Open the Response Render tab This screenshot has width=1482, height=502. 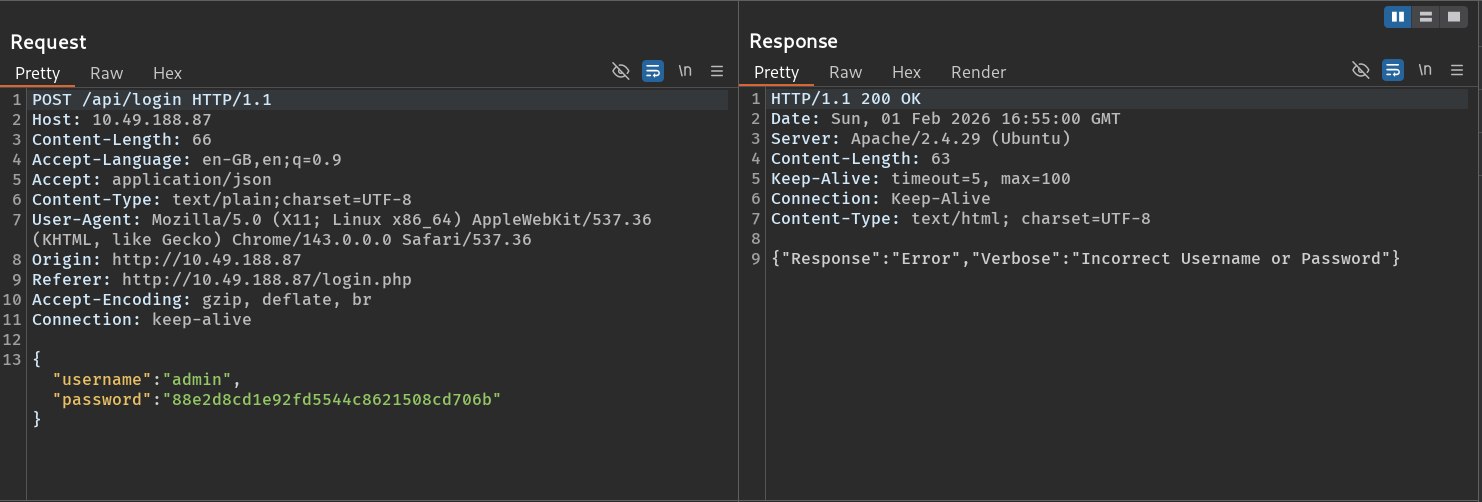tap(978, 72)
